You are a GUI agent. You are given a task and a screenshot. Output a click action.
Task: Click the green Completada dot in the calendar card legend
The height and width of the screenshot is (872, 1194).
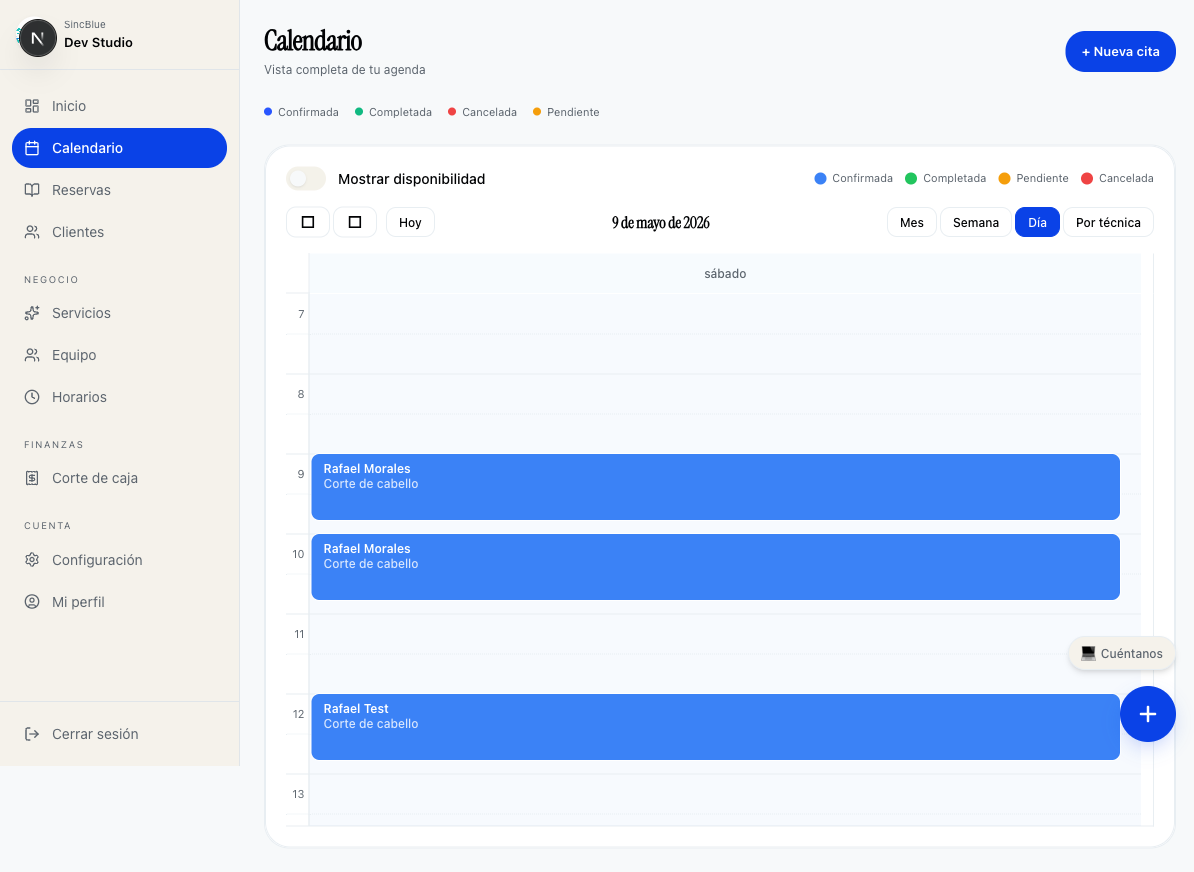click(x=911, y=178)
